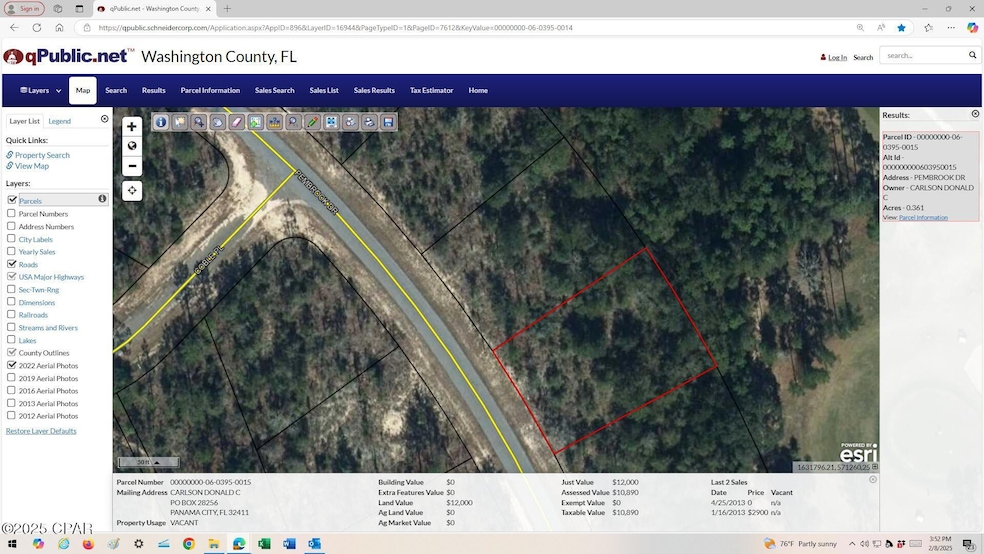Close the parcel details bottom panel

click(873, 479)
